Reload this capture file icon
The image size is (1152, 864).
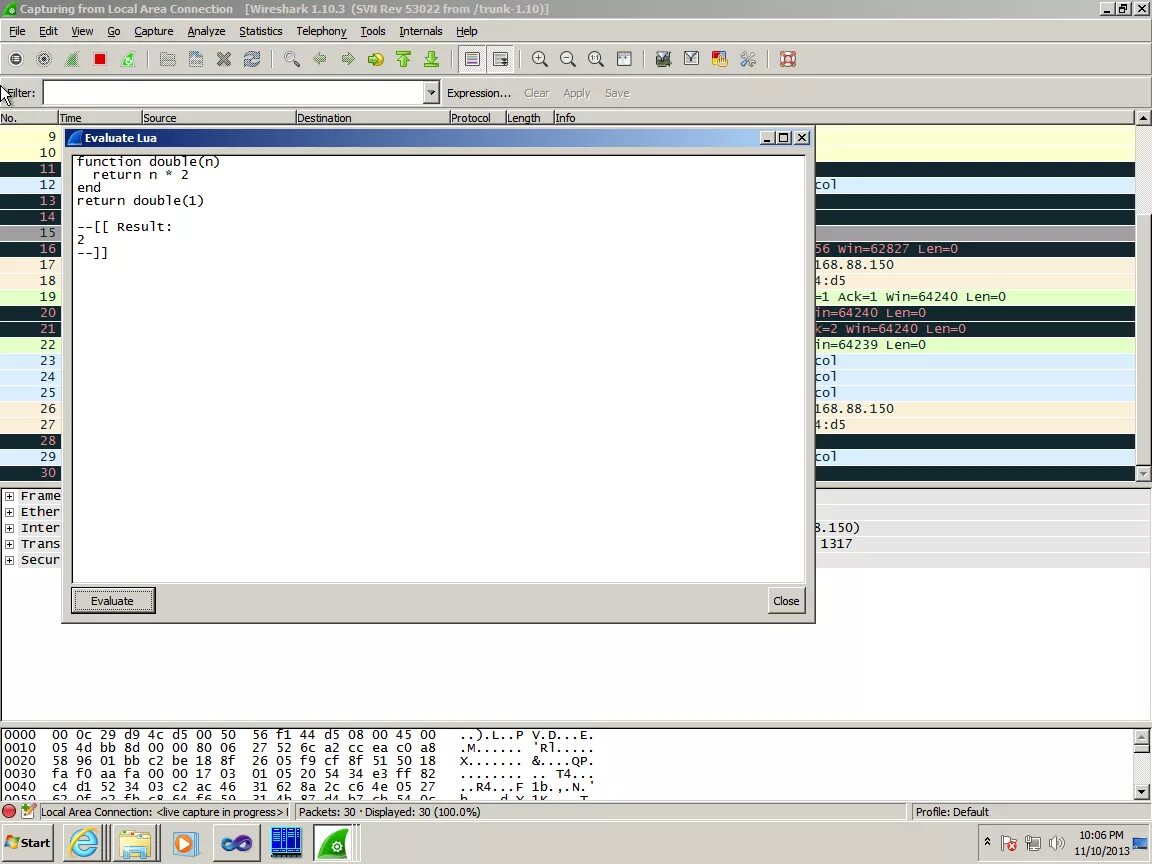coord(252,60)
